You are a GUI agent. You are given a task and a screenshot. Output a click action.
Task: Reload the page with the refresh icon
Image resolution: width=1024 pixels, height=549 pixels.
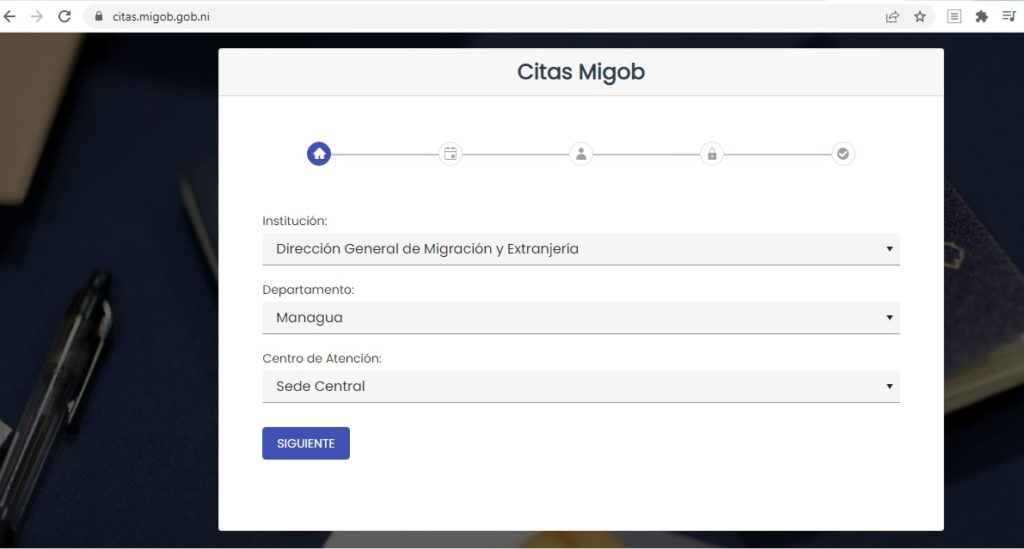pyautogui.click(x=64, y=16)
